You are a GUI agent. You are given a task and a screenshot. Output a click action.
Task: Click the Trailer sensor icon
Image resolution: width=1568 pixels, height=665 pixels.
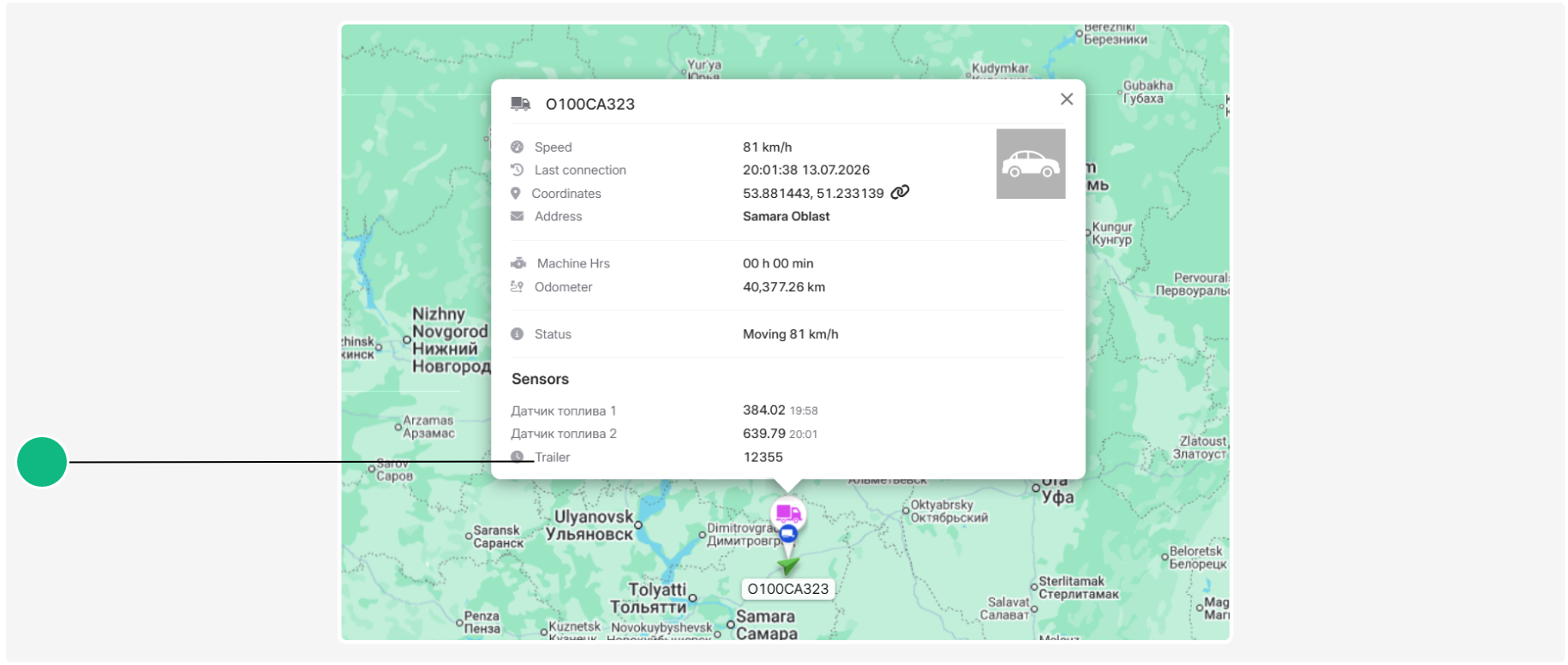517,457
